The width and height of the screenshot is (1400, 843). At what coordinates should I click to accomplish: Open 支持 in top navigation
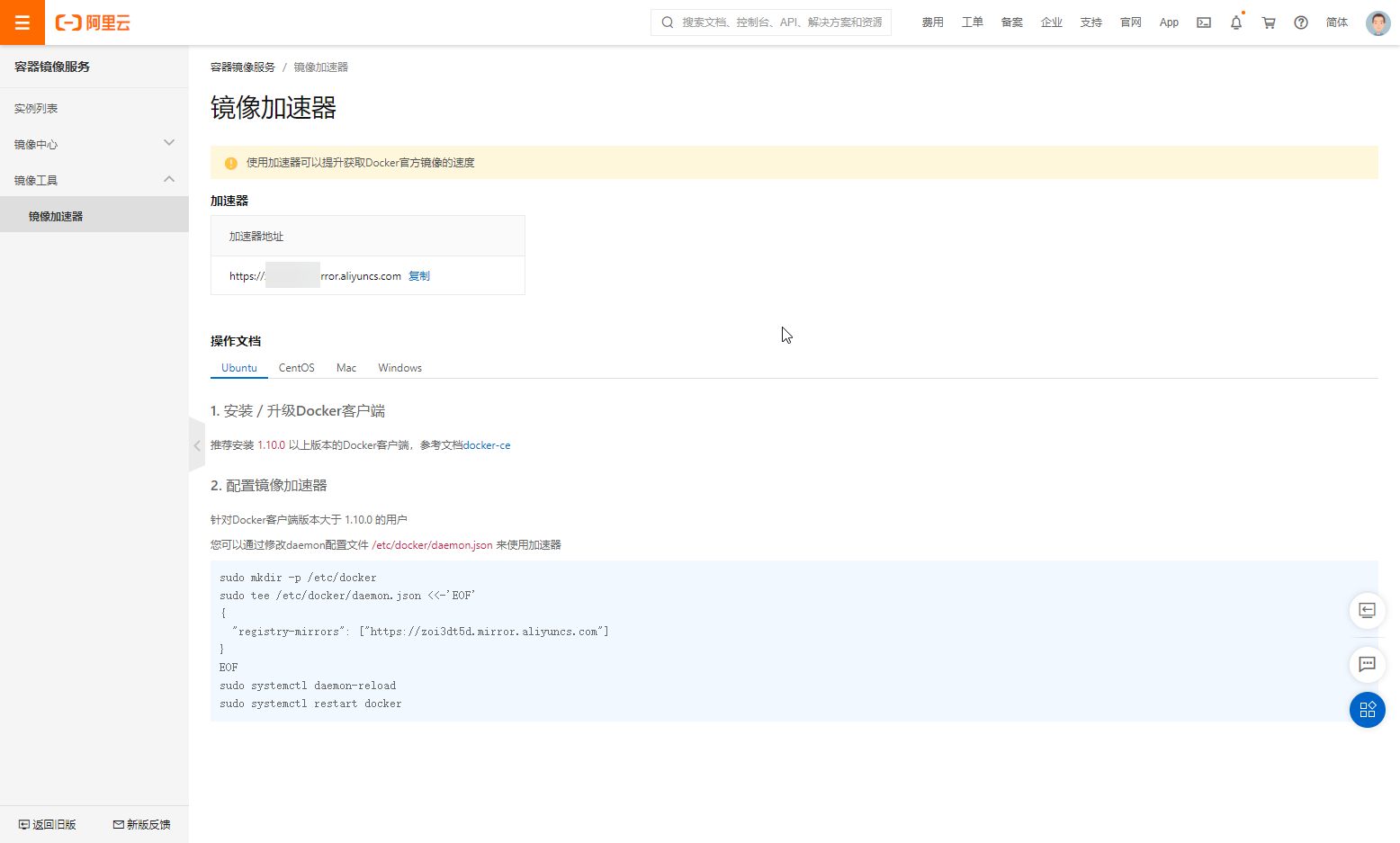coord(1090,22)
